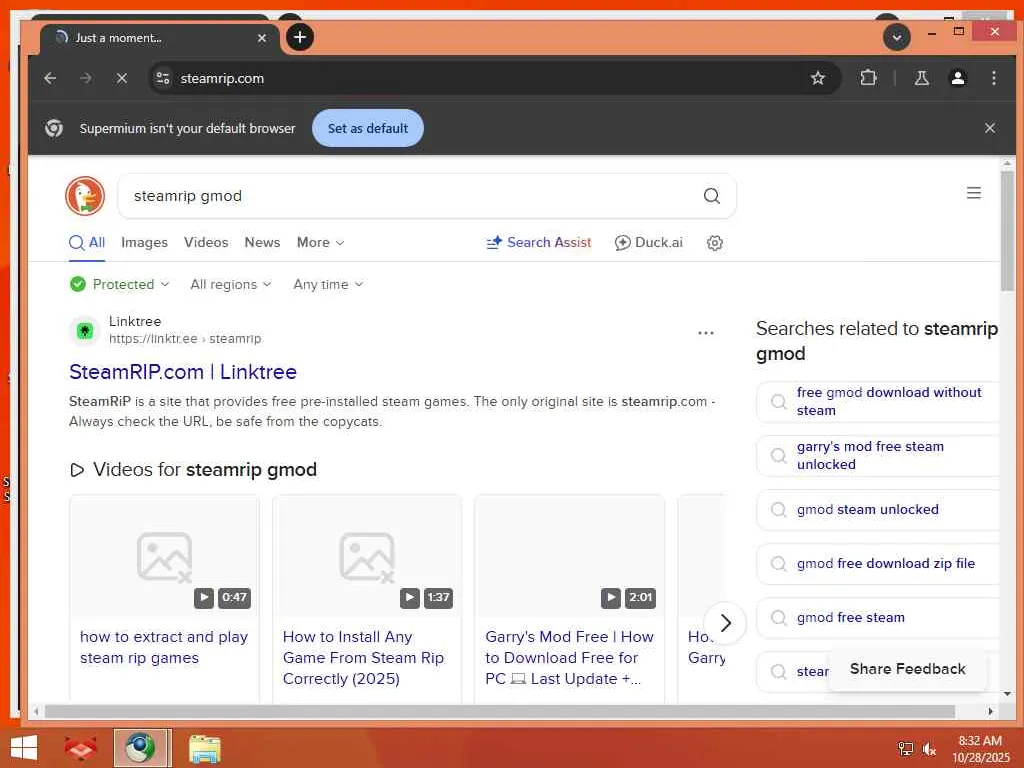Click the linktr.ee steamrip URL
The height and width of the screenshot is (768, 1024).
(x=185, y=338)
